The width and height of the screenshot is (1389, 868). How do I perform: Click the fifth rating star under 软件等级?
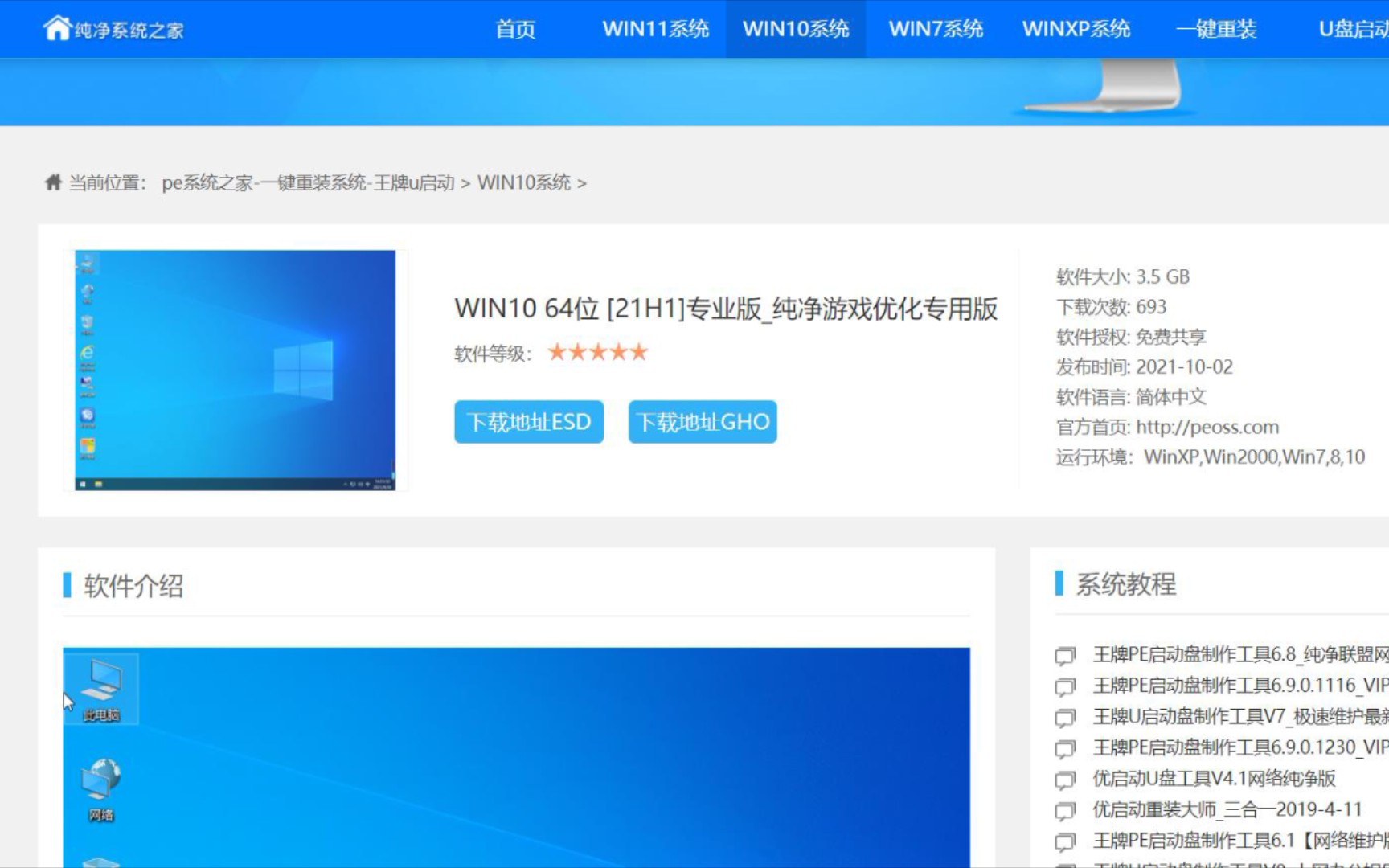639,351
